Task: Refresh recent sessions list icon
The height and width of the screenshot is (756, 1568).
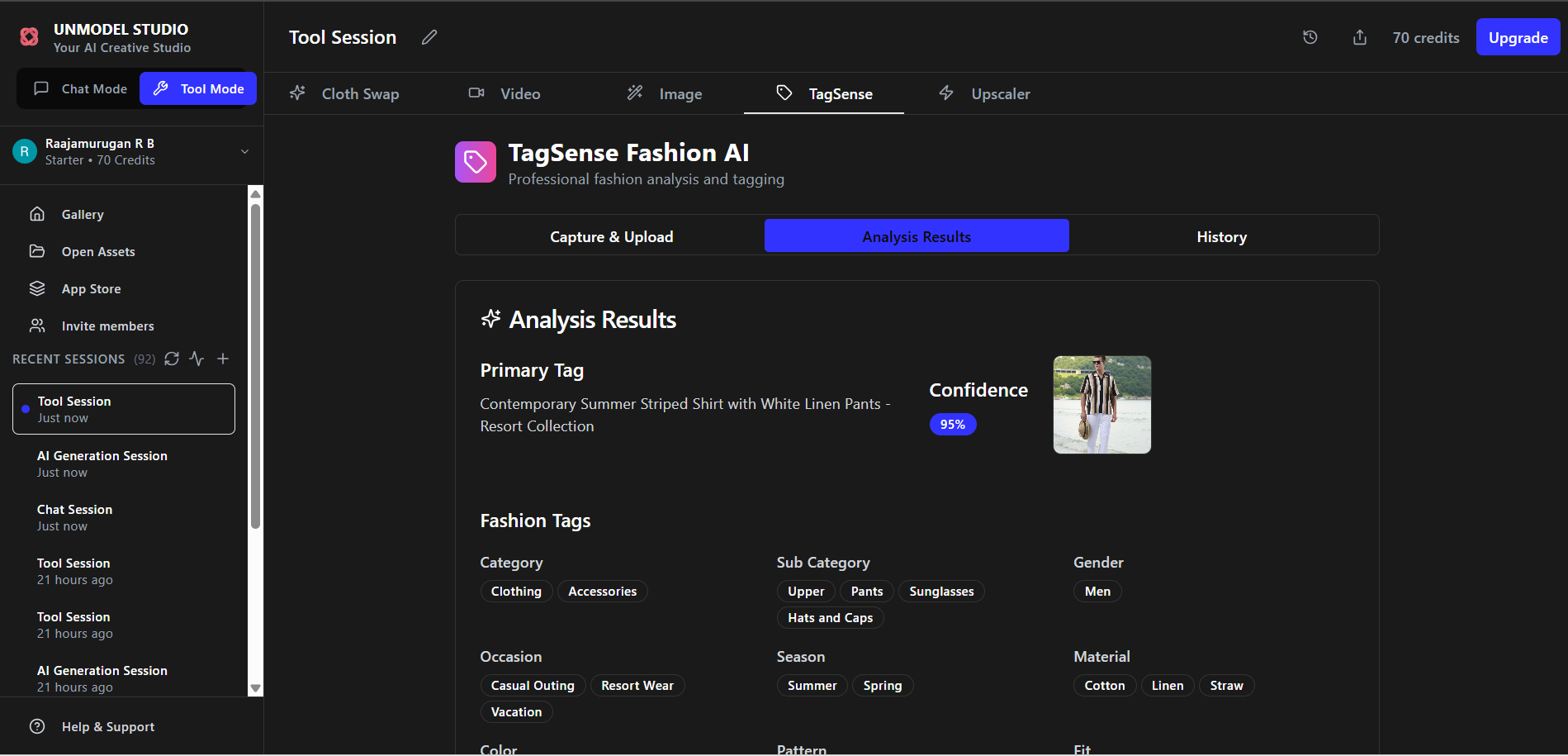Action: (172, 359)
